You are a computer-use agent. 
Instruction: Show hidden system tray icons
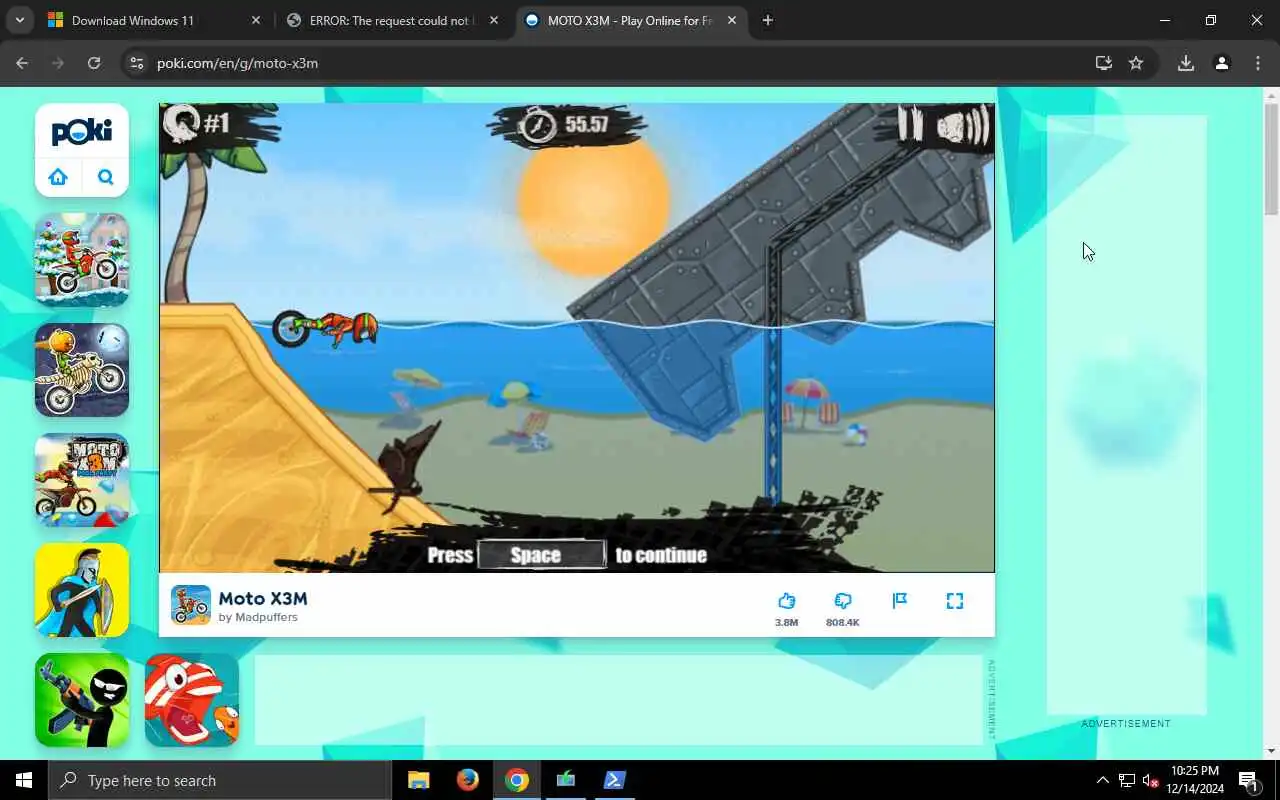tap(1102, 780)
